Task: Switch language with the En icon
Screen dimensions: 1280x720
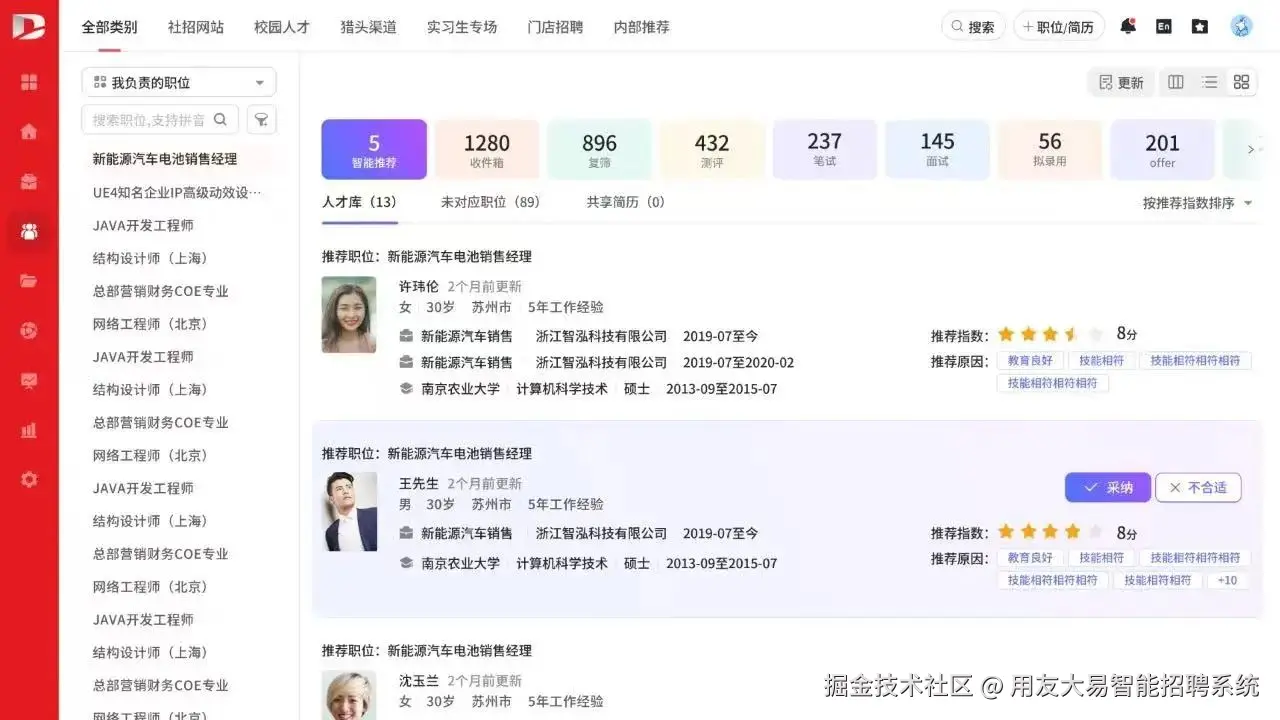Action: click(1163, 27)
